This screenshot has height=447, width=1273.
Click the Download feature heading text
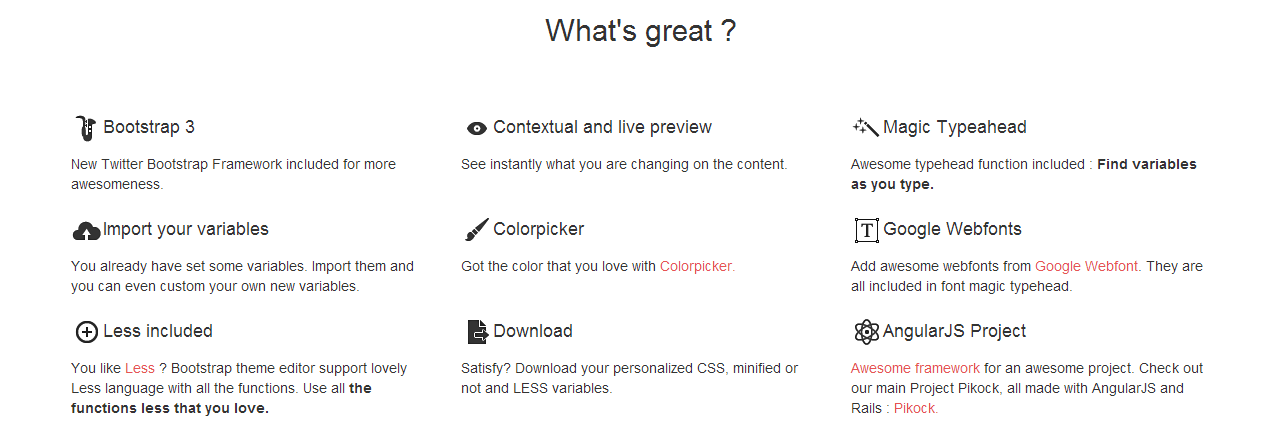[533, 331]
